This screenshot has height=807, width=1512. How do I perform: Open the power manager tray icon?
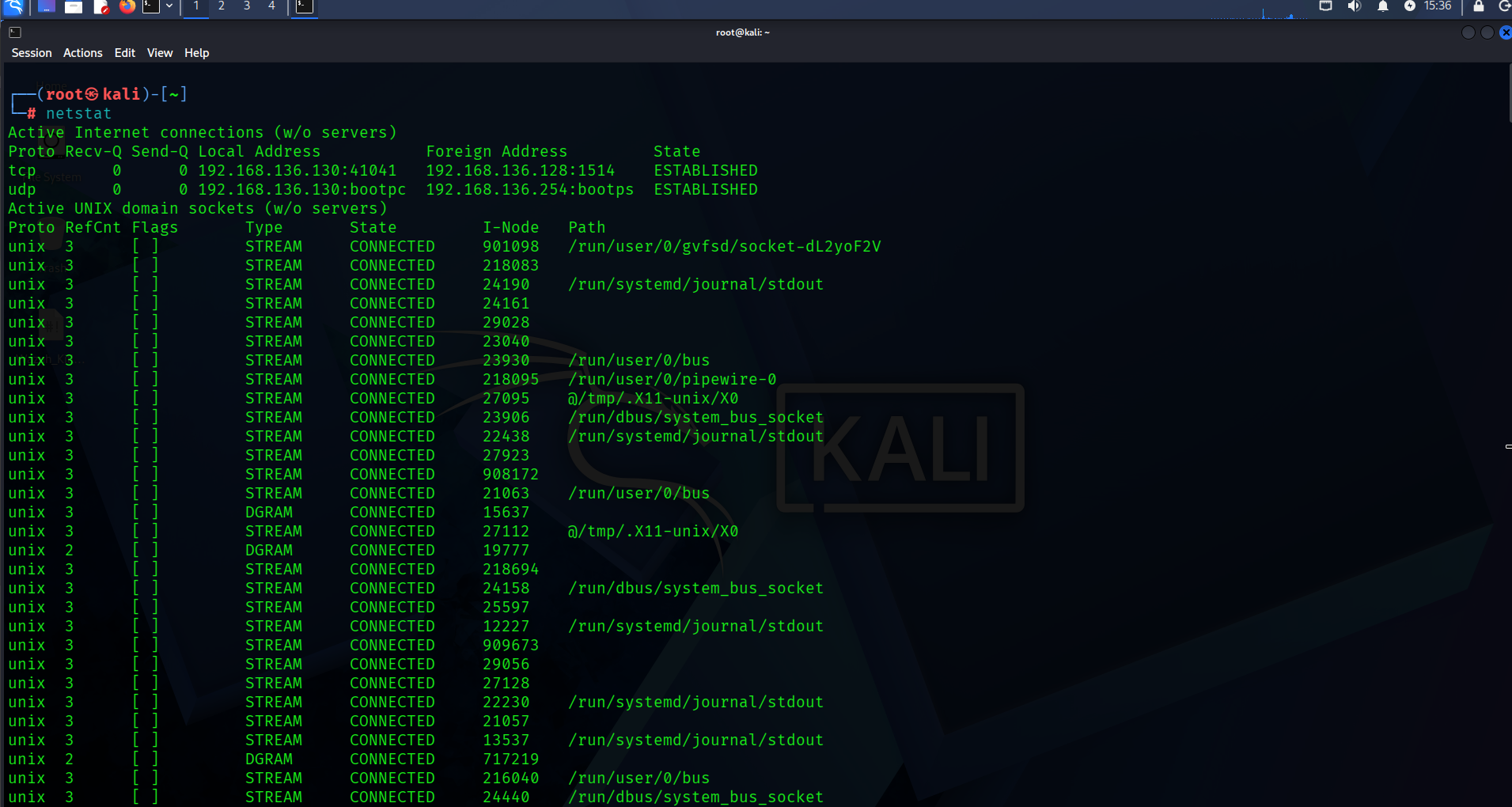(1409, 6)
